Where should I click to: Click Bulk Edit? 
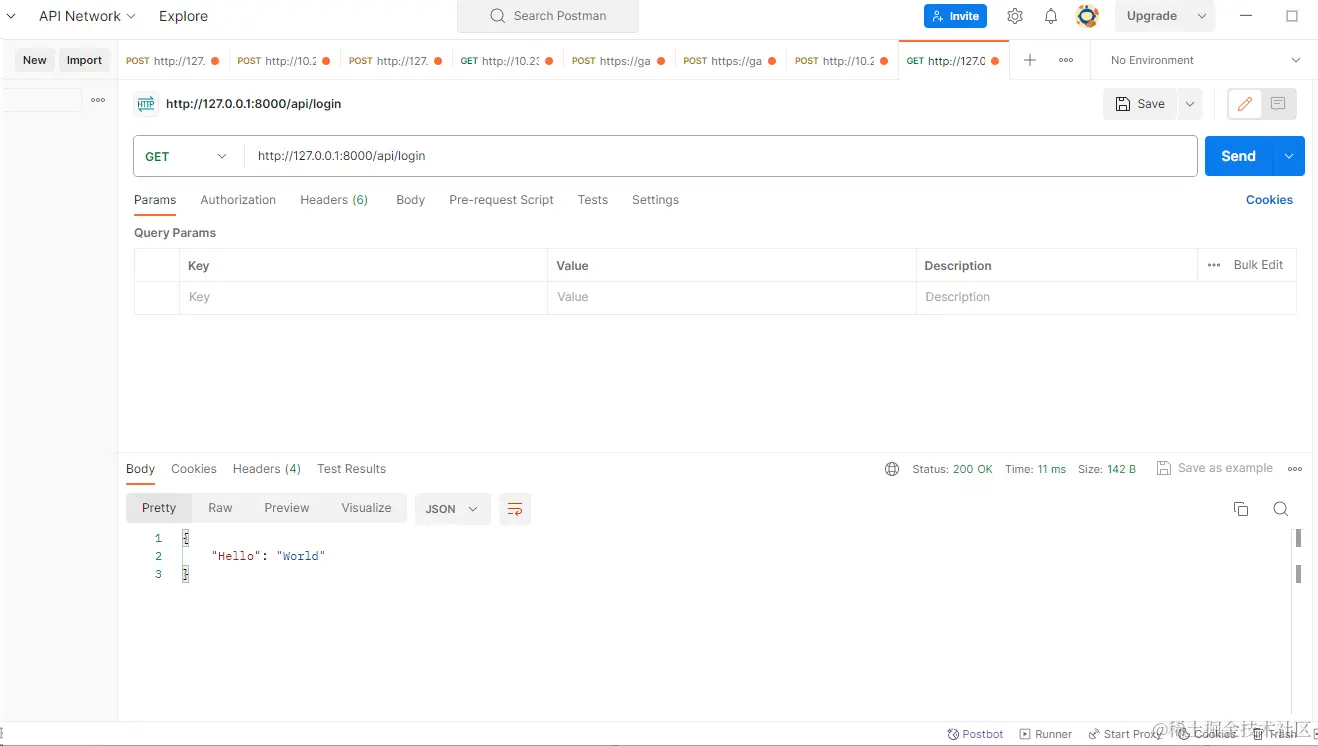(x=1258, y=265)
